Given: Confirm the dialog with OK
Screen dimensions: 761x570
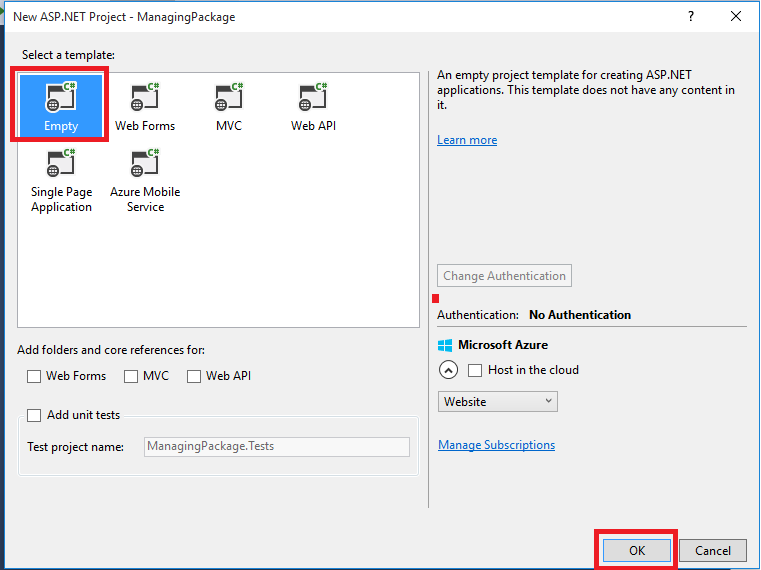Looking at the screenshot, I should coord(637,551).
